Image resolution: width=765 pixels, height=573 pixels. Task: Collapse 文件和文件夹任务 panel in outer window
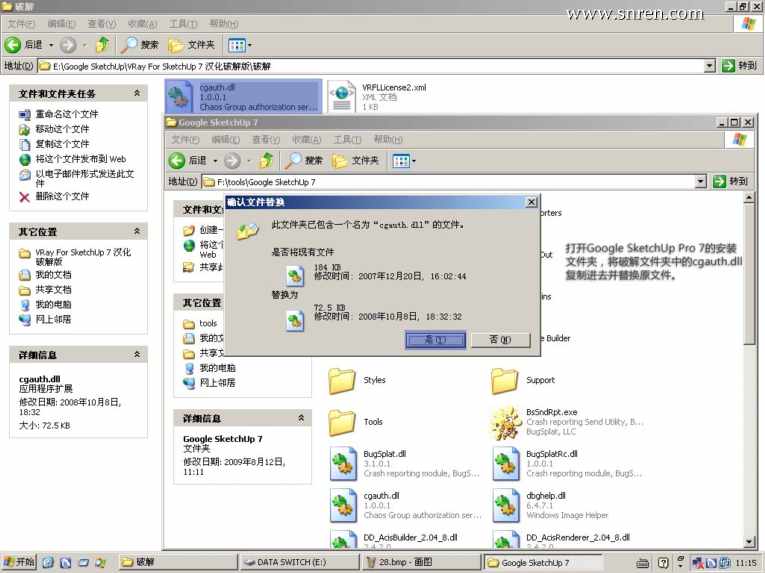coord(137,93)
